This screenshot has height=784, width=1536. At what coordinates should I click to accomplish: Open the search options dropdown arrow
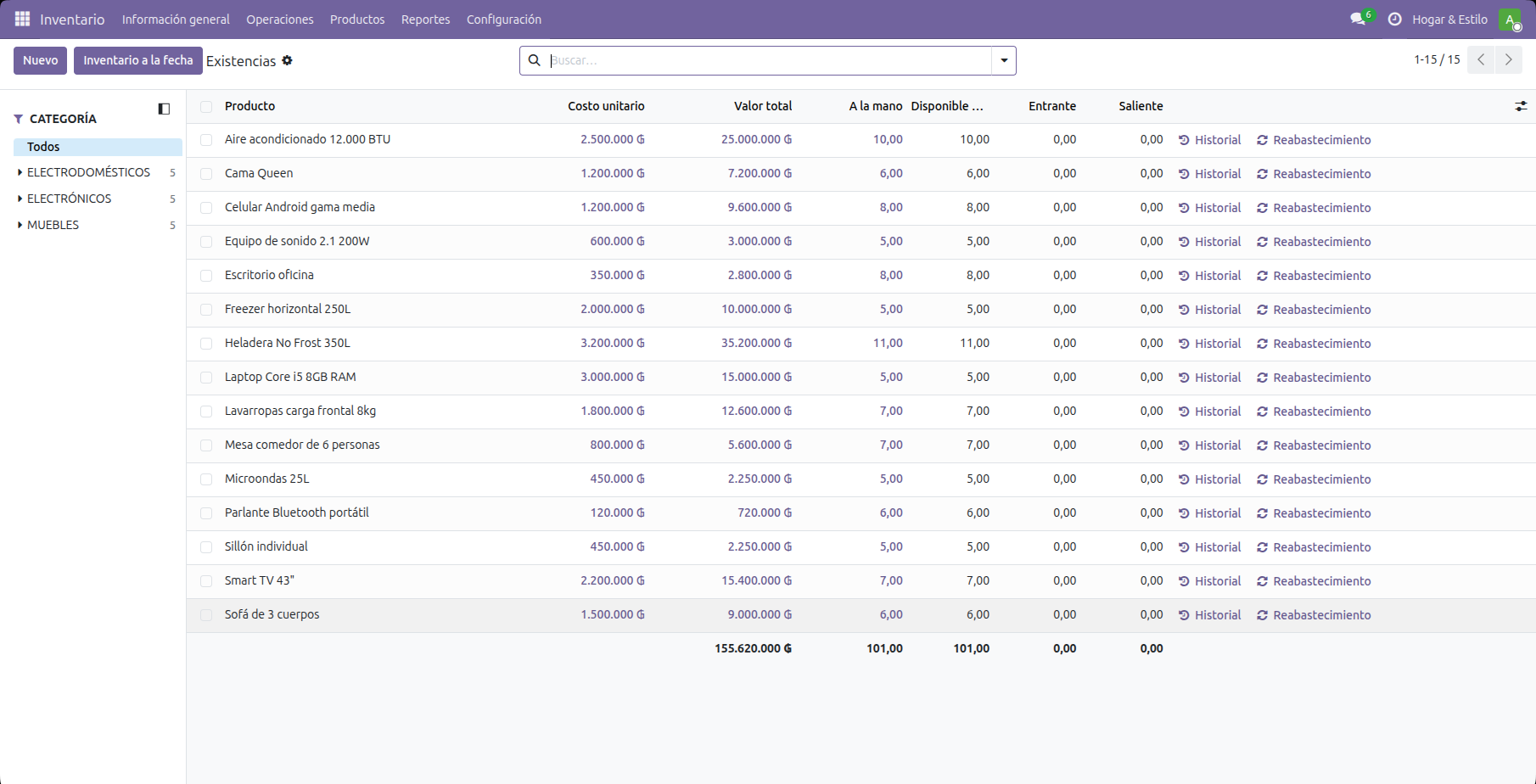coord(1004,60)
